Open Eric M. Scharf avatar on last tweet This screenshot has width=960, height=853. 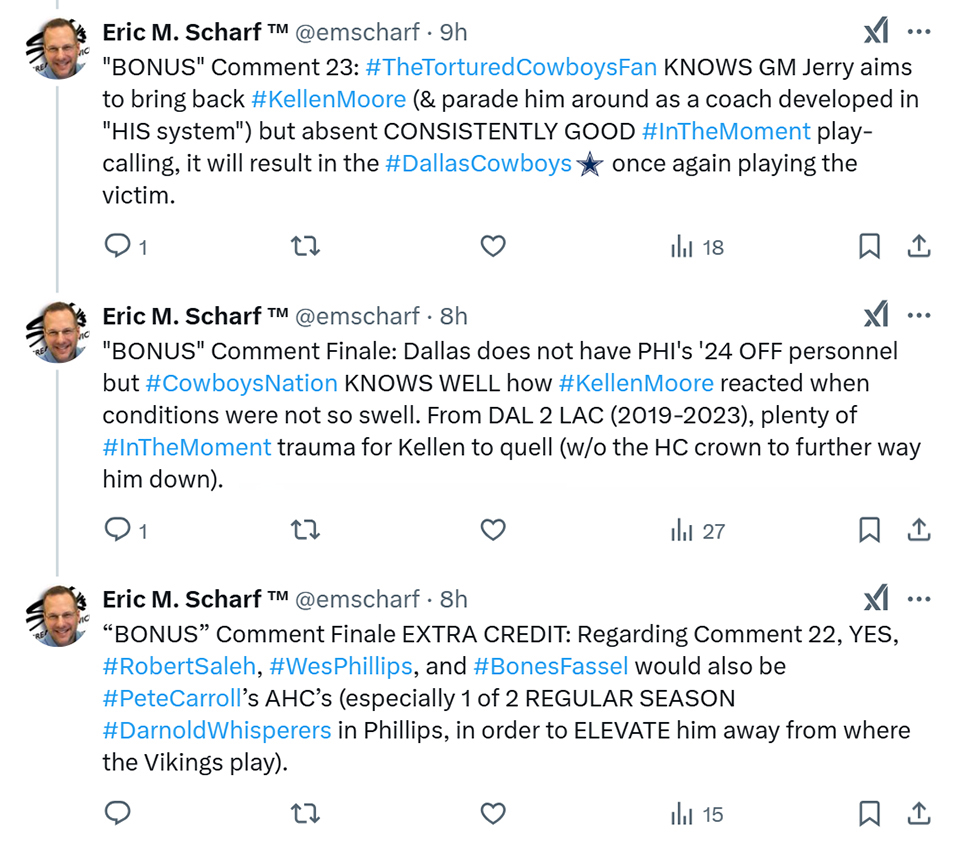[x=58, y=615]
